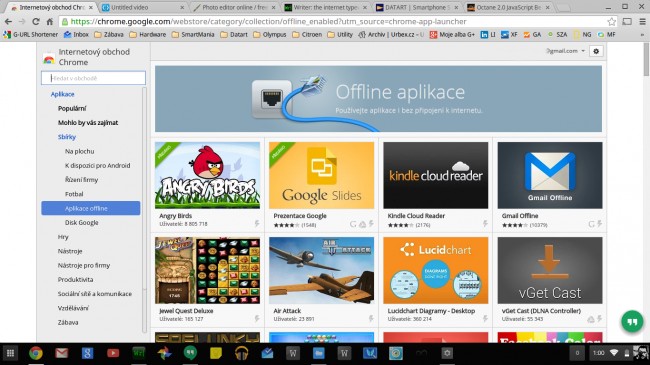Open the Zábava bookmark folder
Screen dimensions: 650x365
click(109, 35)
